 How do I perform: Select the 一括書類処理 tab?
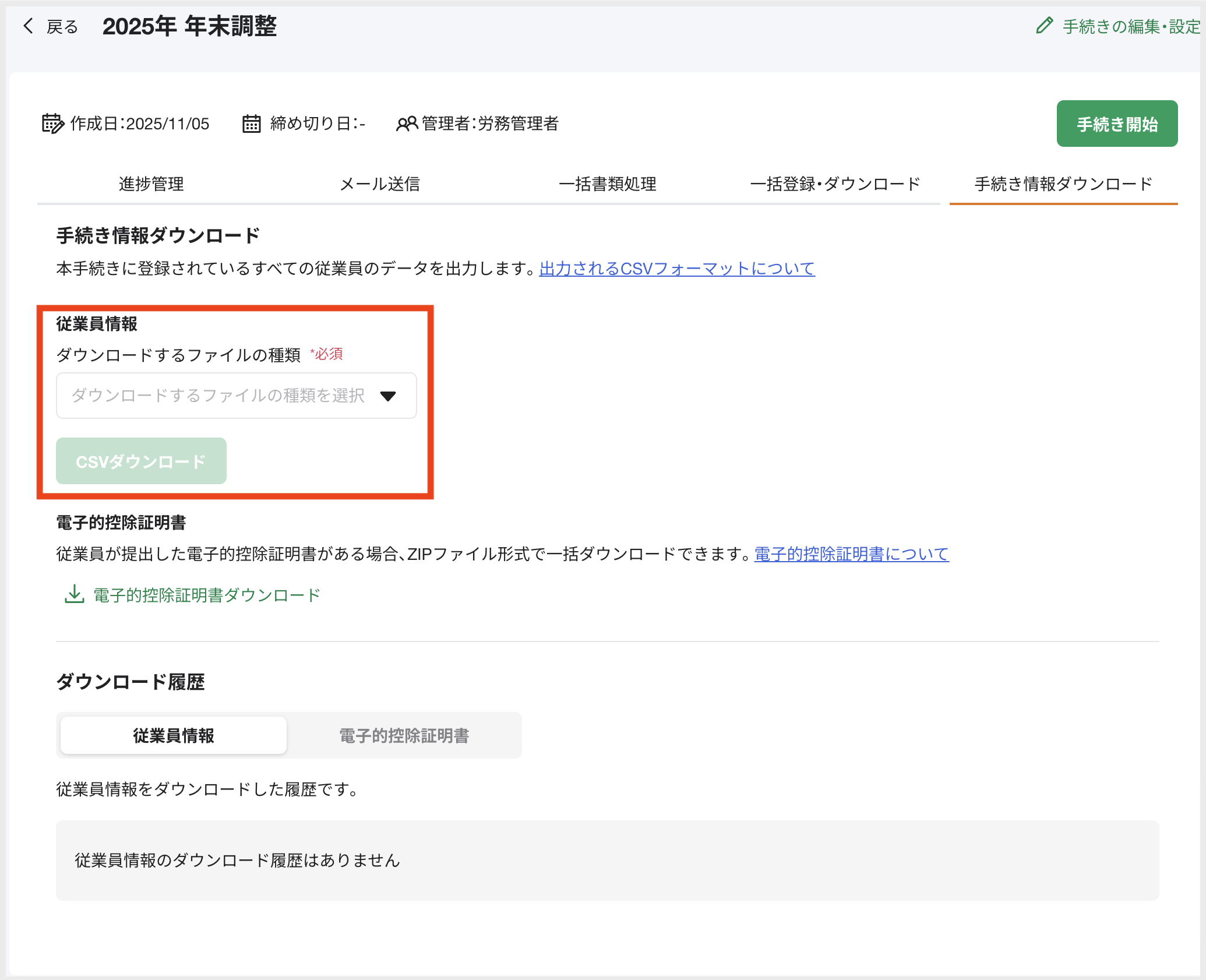pos(608,184)
